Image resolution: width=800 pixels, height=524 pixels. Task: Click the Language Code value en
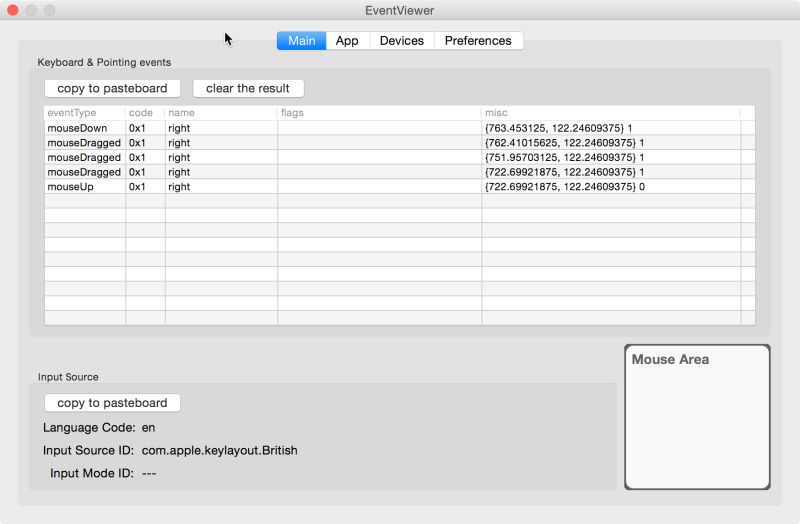(148, 428)
